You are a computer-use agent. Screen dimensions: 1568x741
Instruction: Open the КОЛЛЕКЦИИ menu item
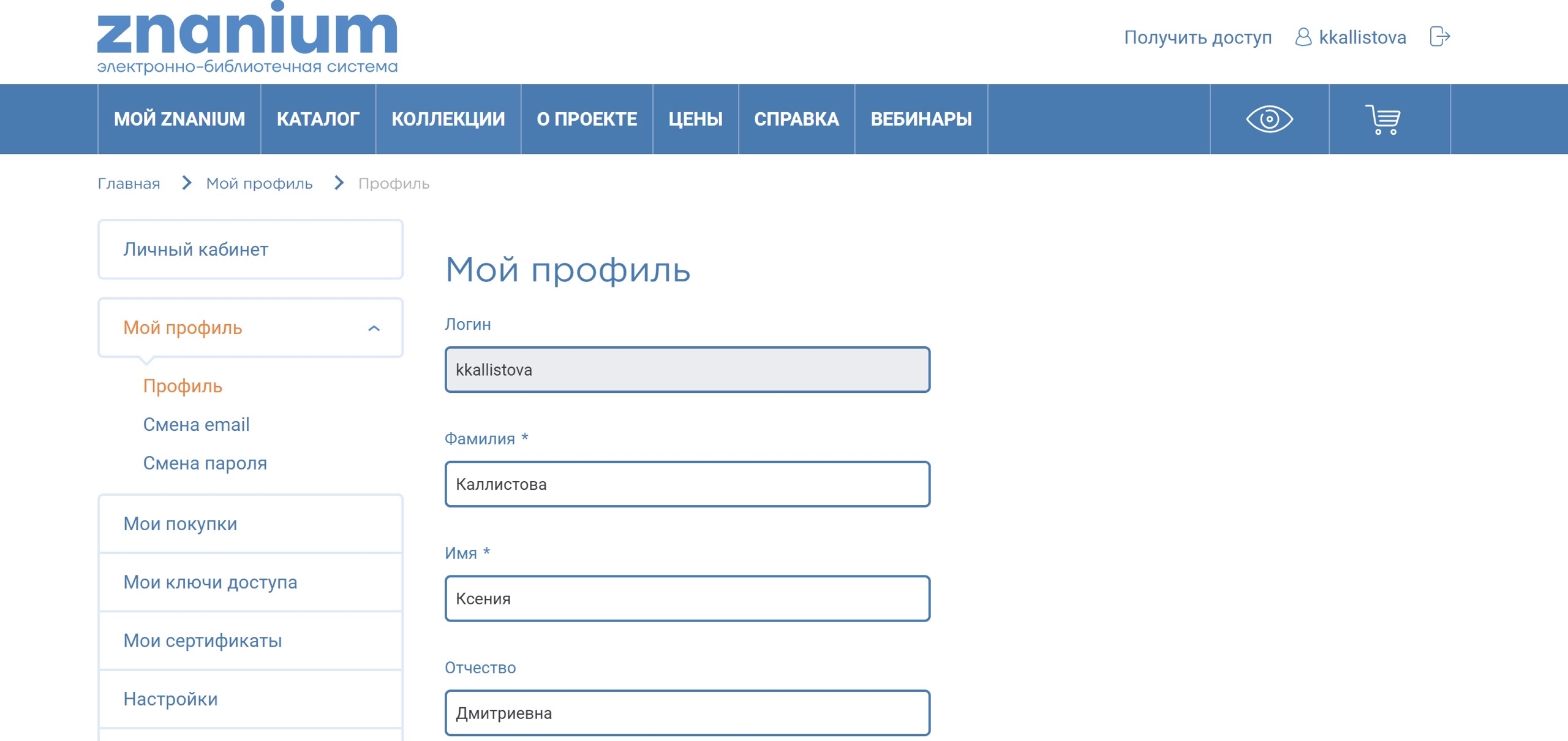[448, 119]
